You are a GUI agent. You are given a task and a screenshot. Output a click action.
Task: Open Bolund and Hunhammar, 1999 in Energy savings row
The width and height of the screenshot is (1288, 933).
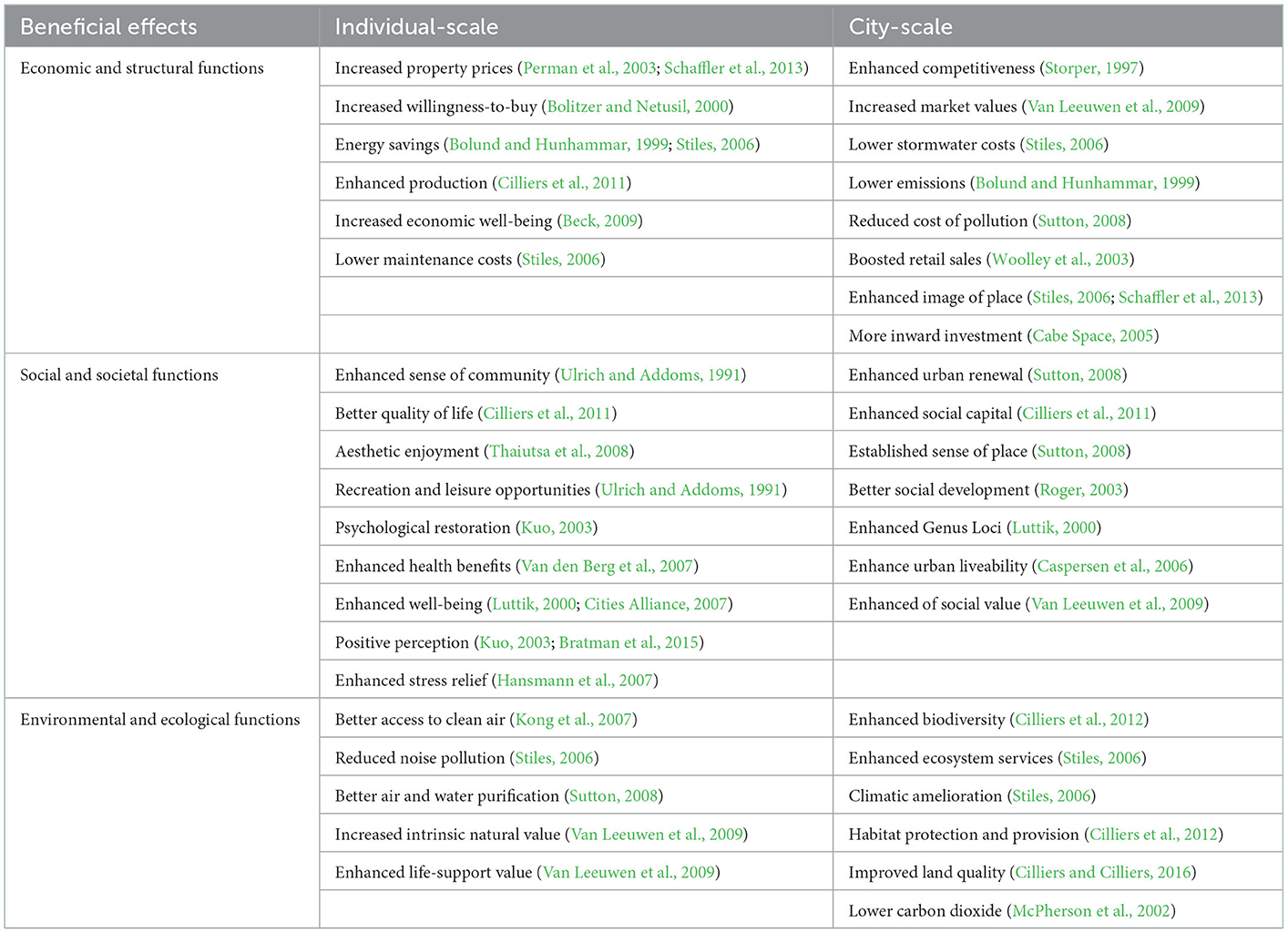tap(558, 145)
